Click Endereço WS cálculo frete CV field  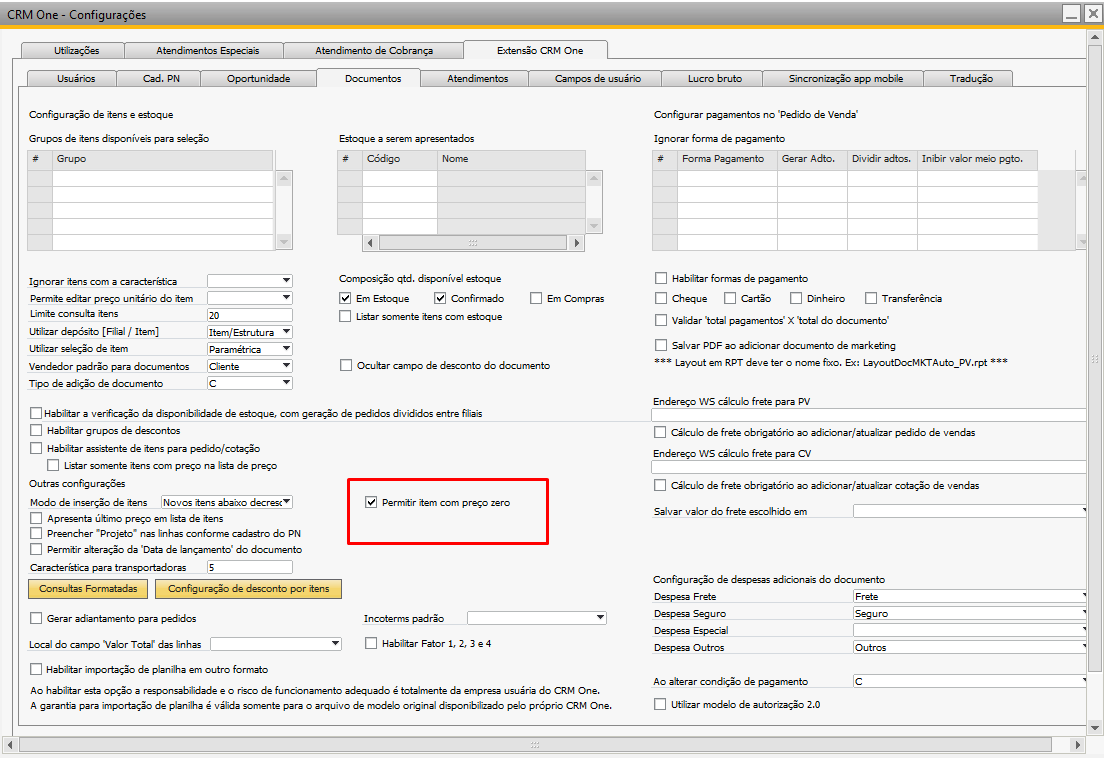click(x=869, y=467)
